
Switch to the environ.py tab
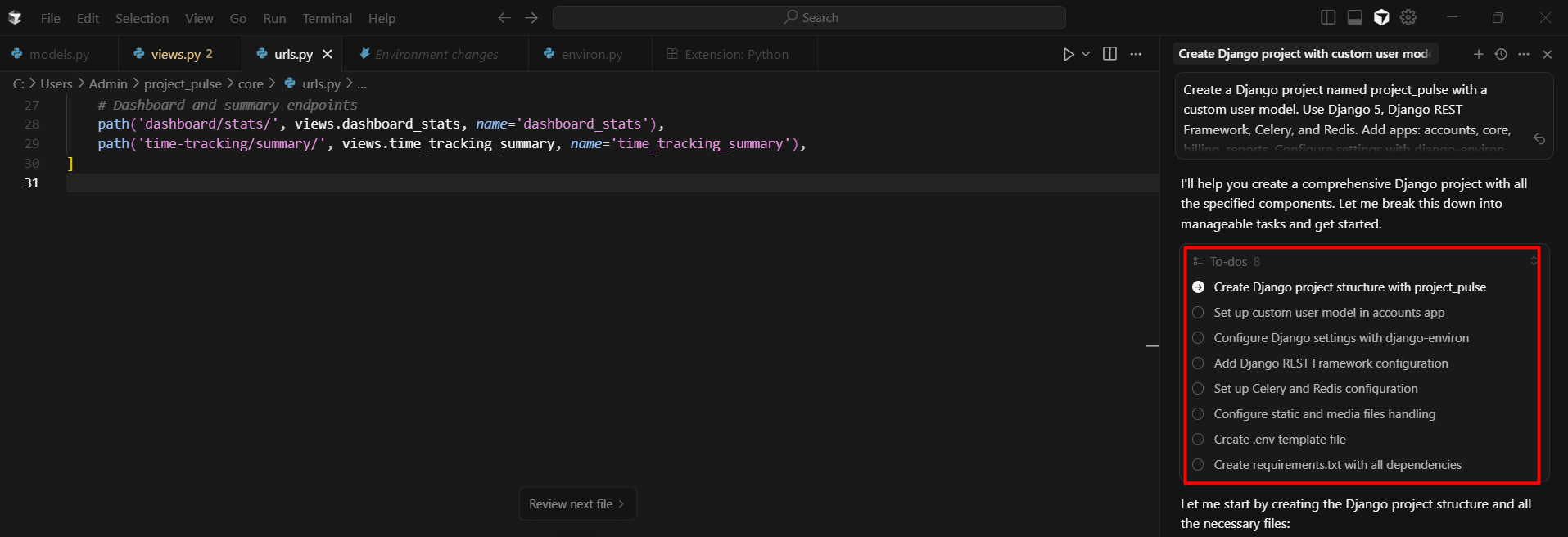coord(591,54)
